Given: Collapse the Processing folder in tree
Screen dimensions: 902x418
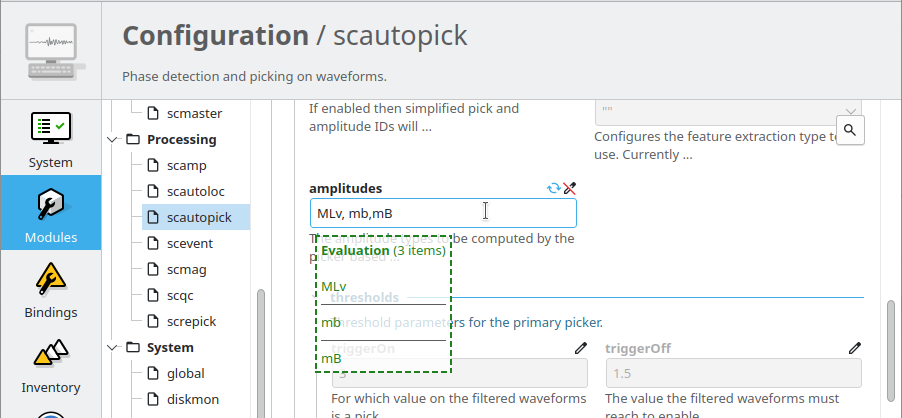Looking at the screenshot, I should point(111,139).
